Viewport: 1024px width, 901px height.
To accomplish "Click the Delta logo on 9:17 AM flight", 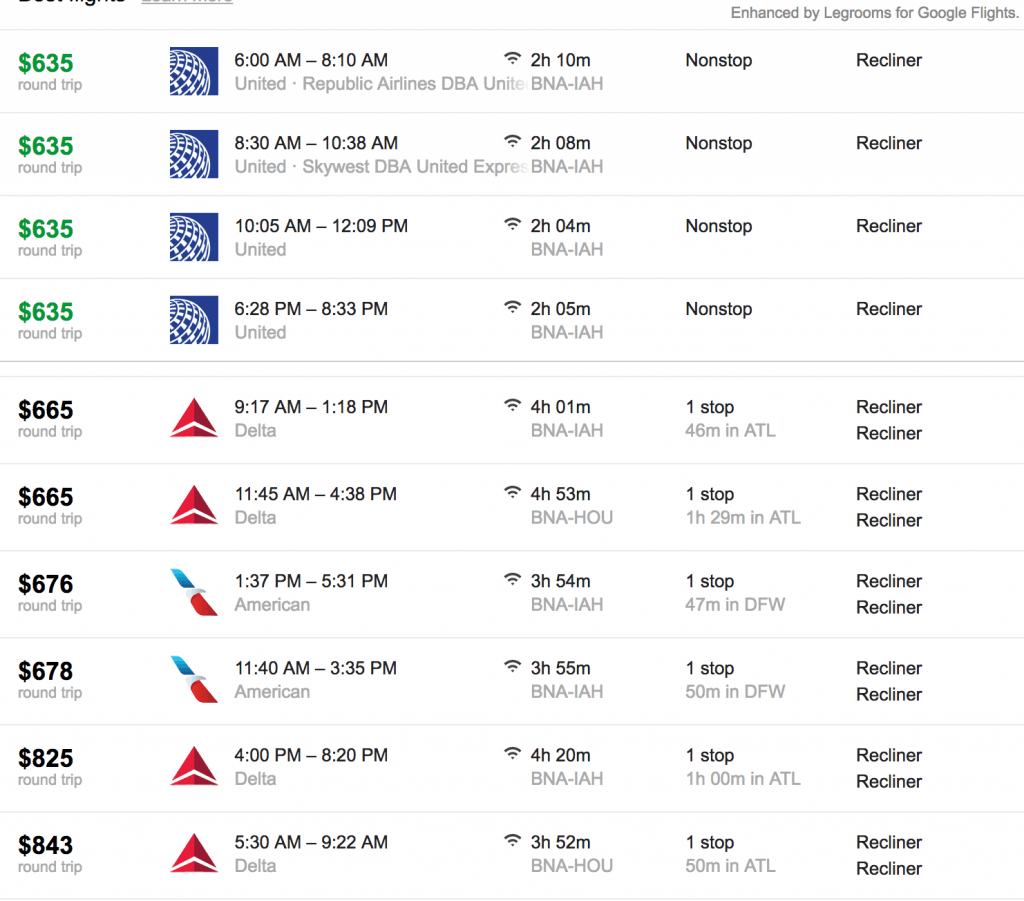I will click(194, 418).
